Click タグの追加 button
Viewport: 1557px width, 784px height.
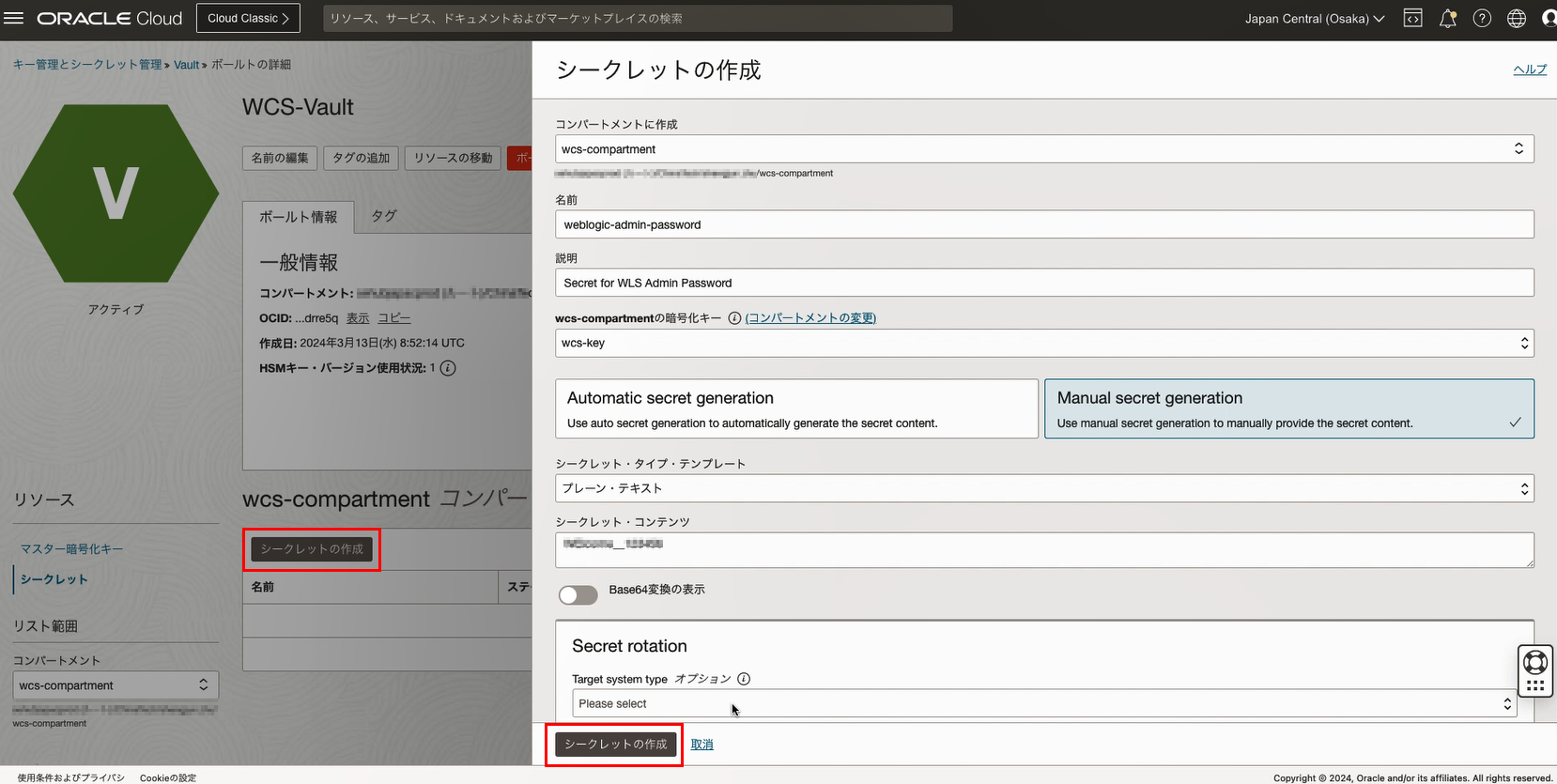click(362, 158)
